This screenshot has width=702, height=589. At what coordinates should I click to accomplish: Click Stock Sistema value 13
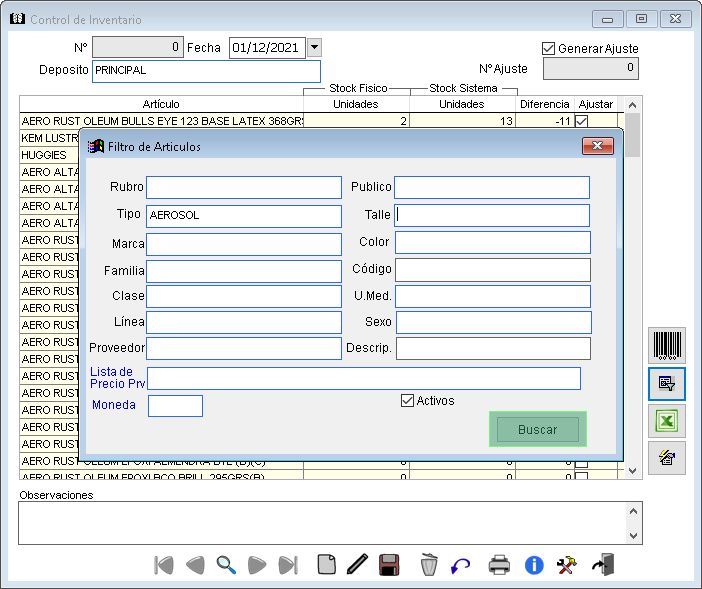coord(462,121)
